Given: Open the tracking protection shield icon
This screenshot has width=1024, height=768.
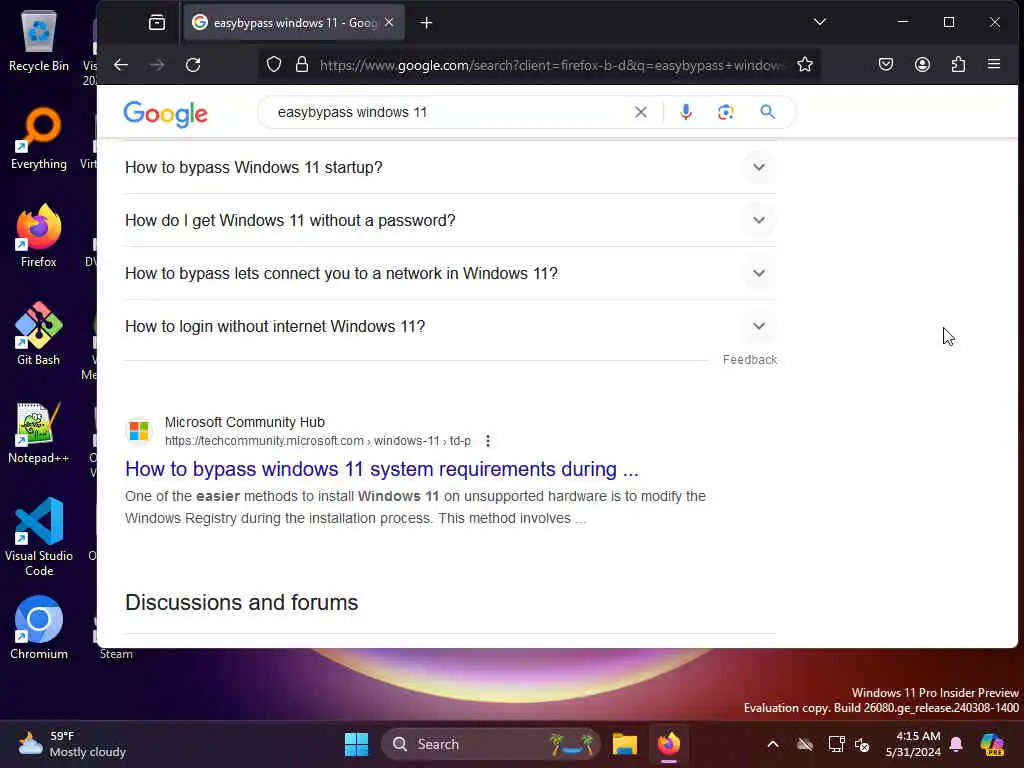Looking at the screenshot, I should [x=274, y=65].
